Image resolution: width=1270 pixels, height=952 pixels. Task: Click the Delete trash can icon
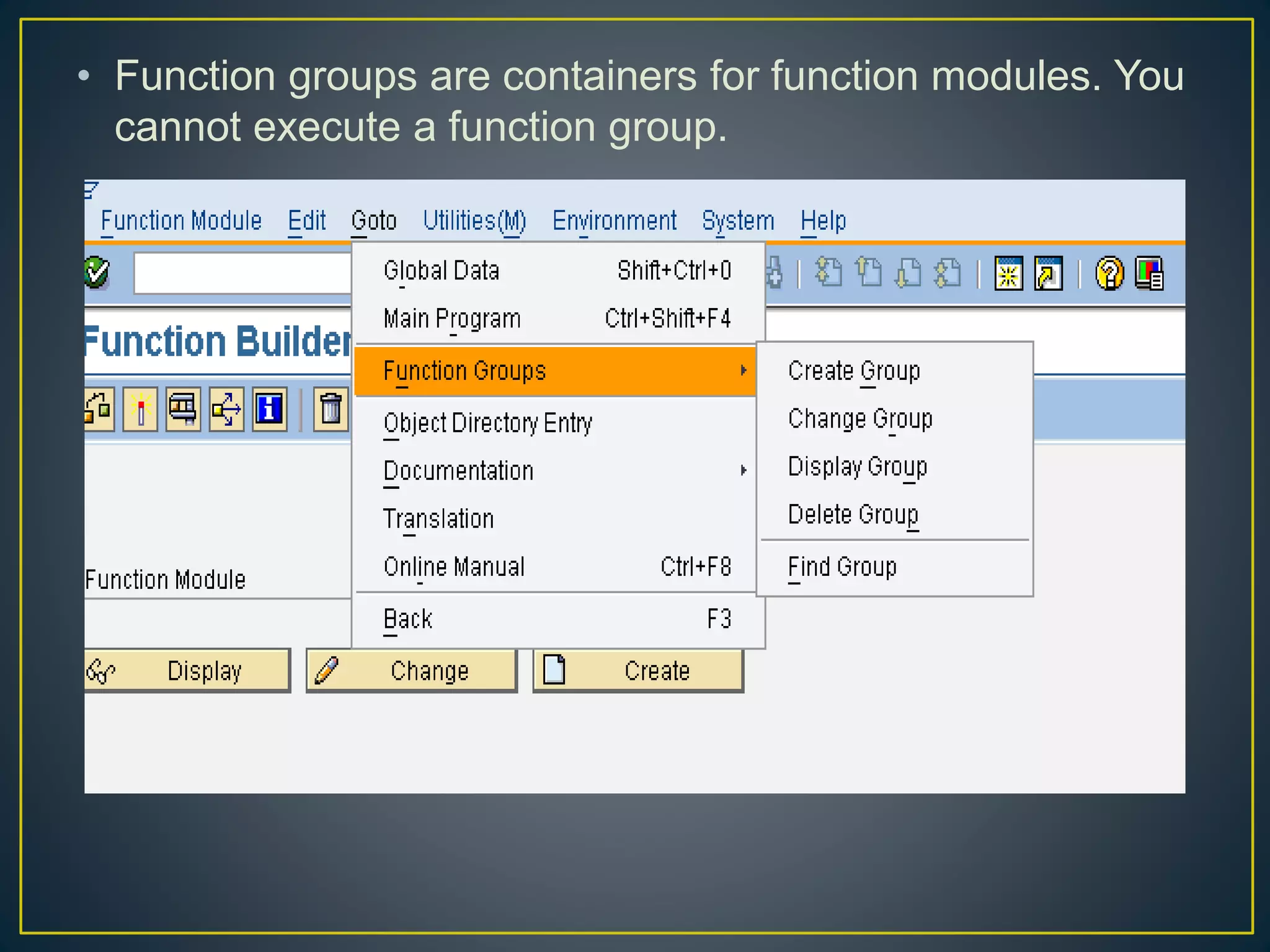[331, 409]
